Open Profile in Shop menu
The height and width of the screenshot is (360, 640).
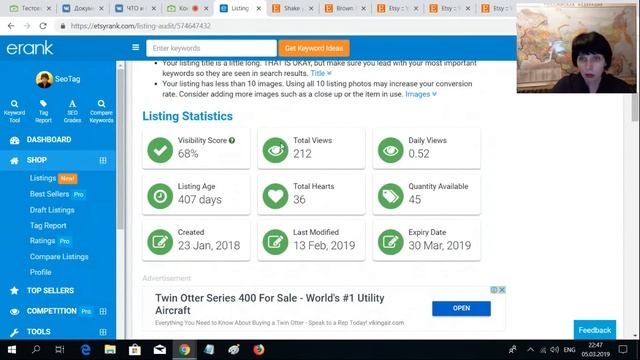[40, 272]
